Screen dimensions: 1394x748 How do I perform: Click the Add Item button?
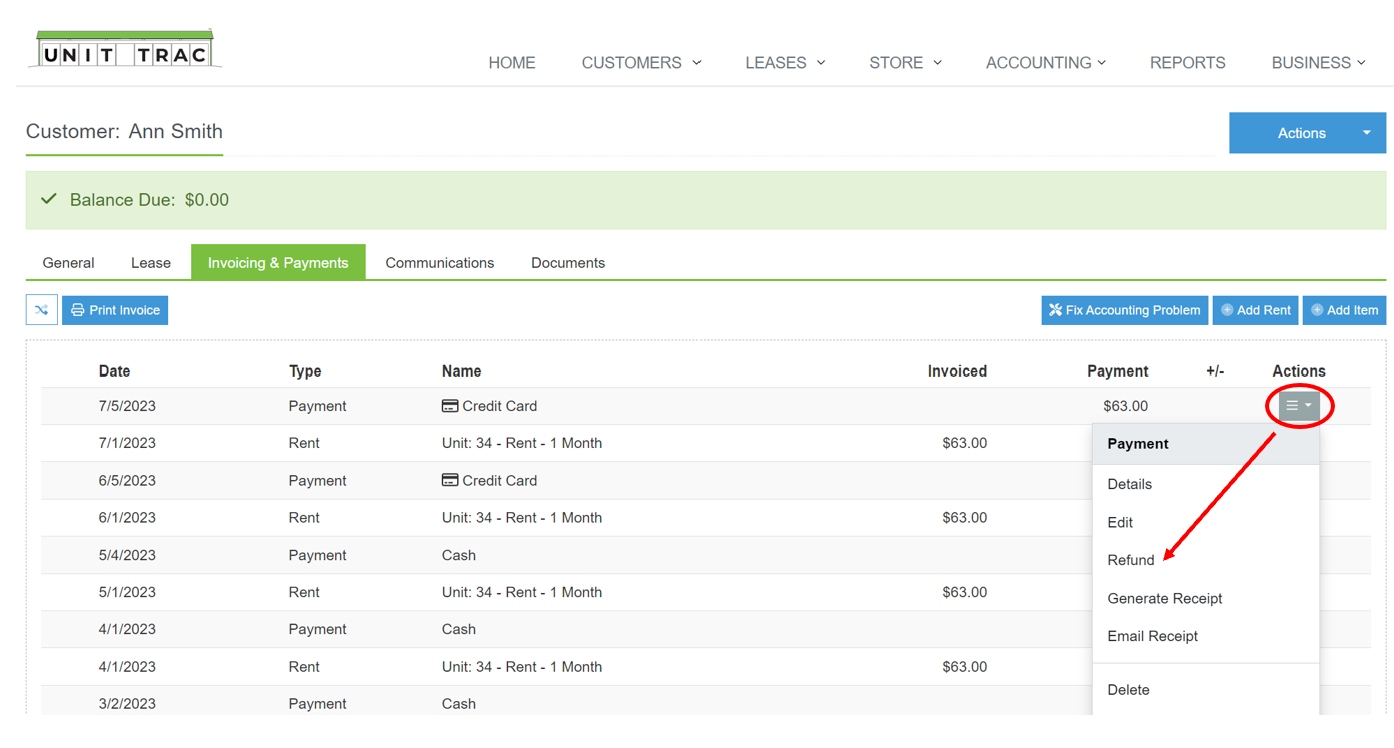pyautogui.click(x=1344, y=310)
